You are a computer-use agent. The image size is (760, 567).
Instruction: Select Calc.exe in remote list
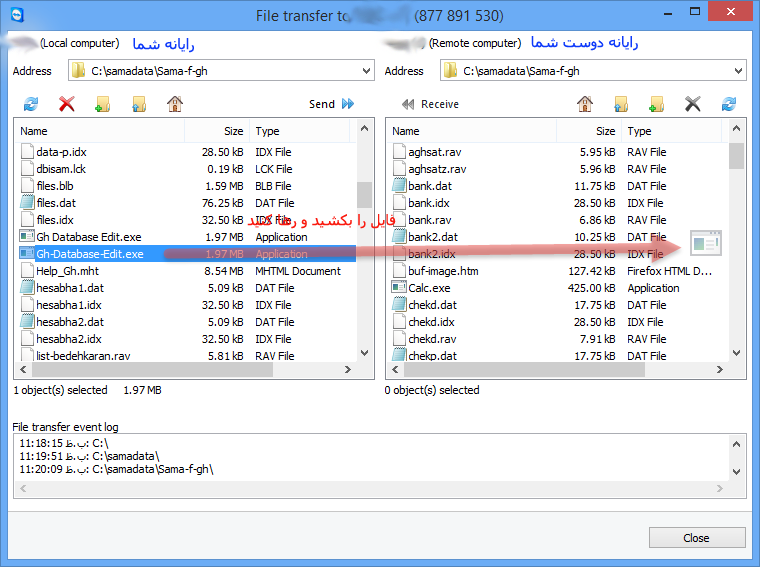pos(558,287)
